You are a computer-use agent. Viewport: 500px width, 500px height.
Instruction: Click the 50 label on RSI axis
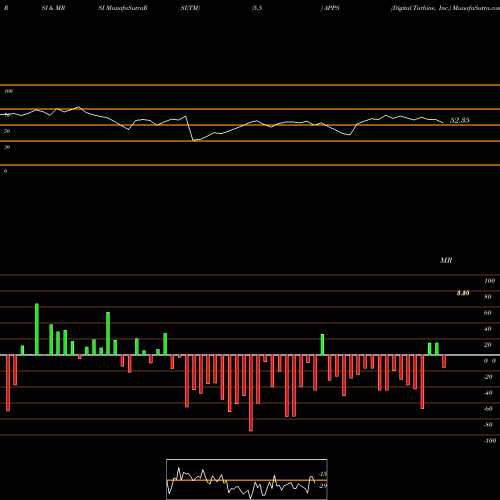[7, 131]
